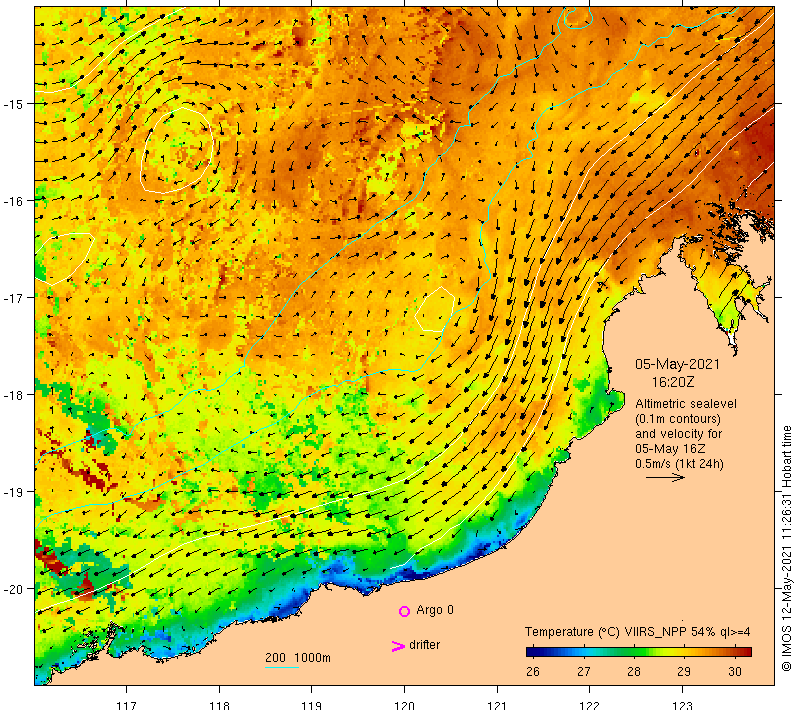800x710 pixels.
Task: Click the Altimetric sealevel text
Action: (x=686, y=404)
